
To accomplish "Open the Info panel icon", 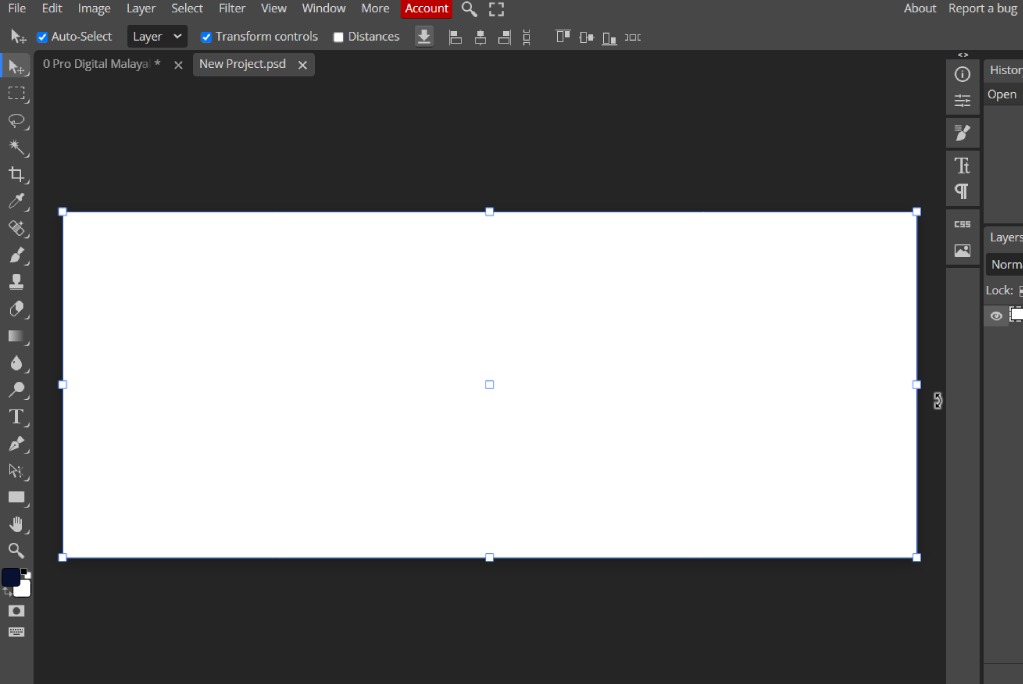I will tap(962, 74).
